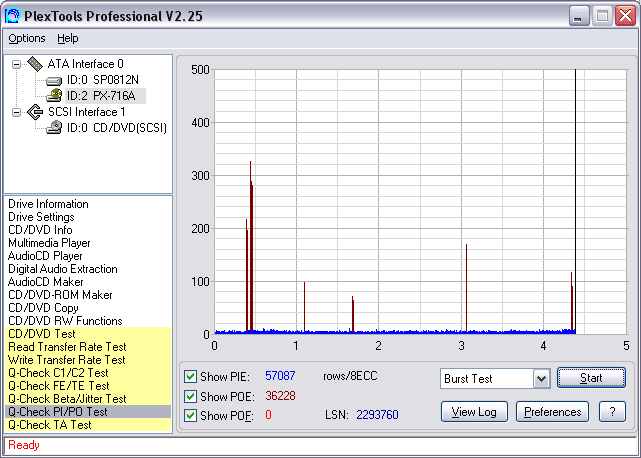Uncheck the Show POE checkbox
641x458 pixels.
point(190,396)
